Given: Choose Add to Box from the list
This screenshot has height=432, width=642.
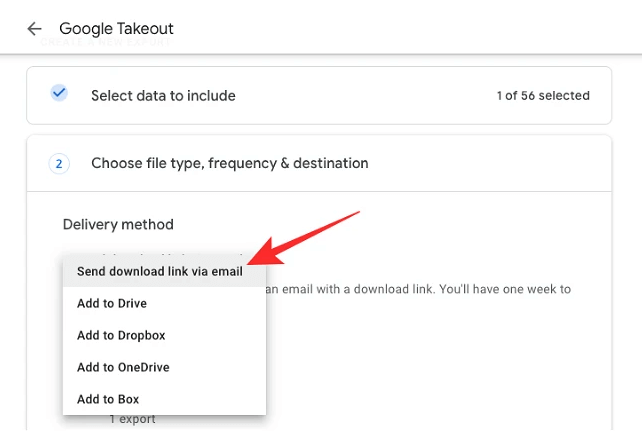Looking at the screenshot, I should click(x=164, y=399).
